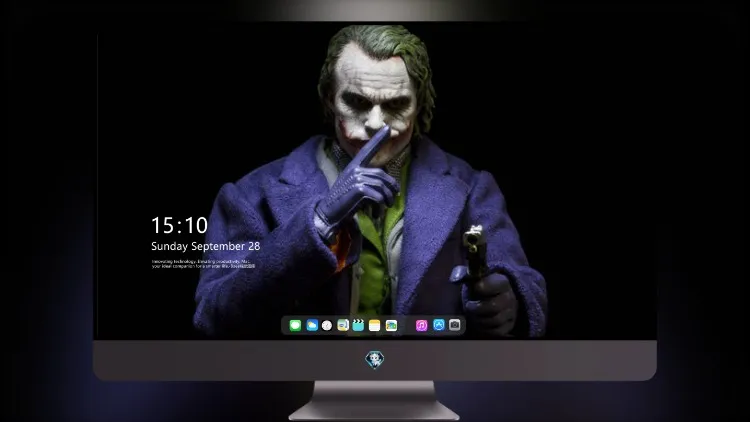This screenshot has height=422, width=750.
Task: Click the small tagline under the date
Action: 203,264
